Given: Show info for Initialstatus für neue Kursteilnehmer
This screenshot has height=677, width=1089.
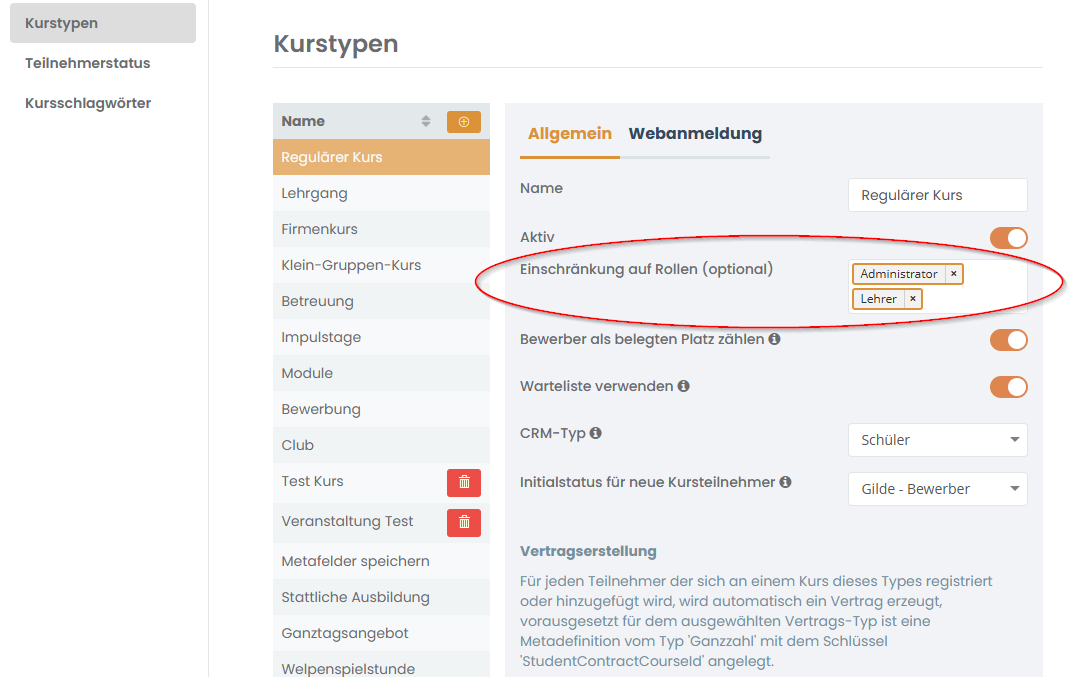Looking at the screenshot, I should click(x=785, y=482).
